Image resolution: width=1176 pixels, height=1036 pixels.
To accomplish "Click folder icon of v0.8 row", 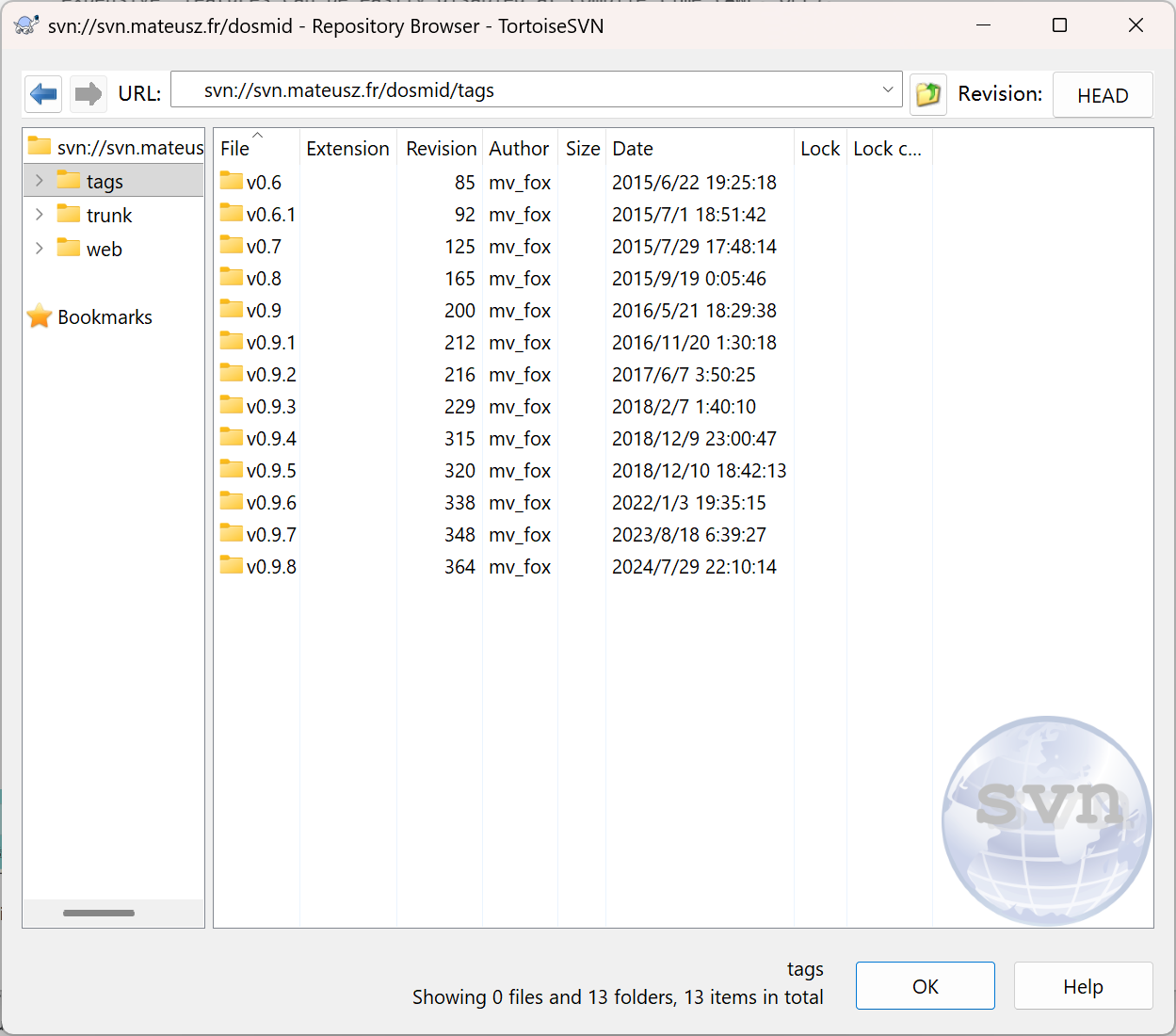I will (x=232, y=277).
